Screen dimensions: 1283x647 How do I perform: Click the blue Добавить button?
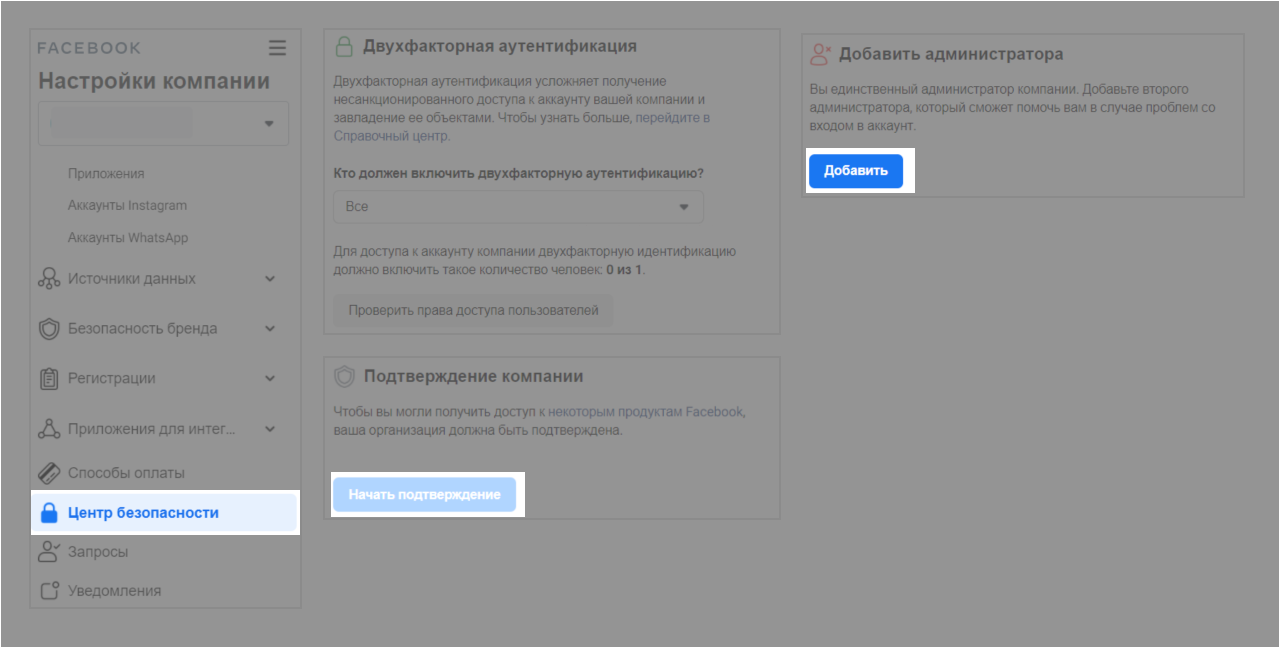point(856,171)
